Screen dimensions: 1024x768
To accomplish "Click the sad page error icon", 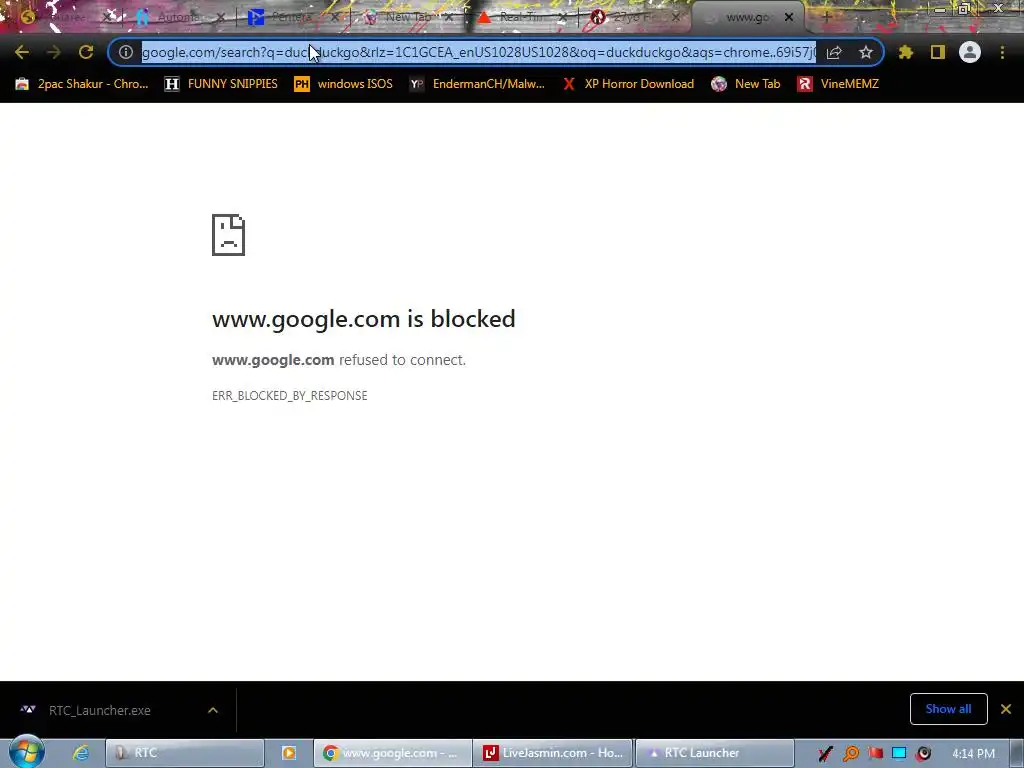I will [229, 235].
